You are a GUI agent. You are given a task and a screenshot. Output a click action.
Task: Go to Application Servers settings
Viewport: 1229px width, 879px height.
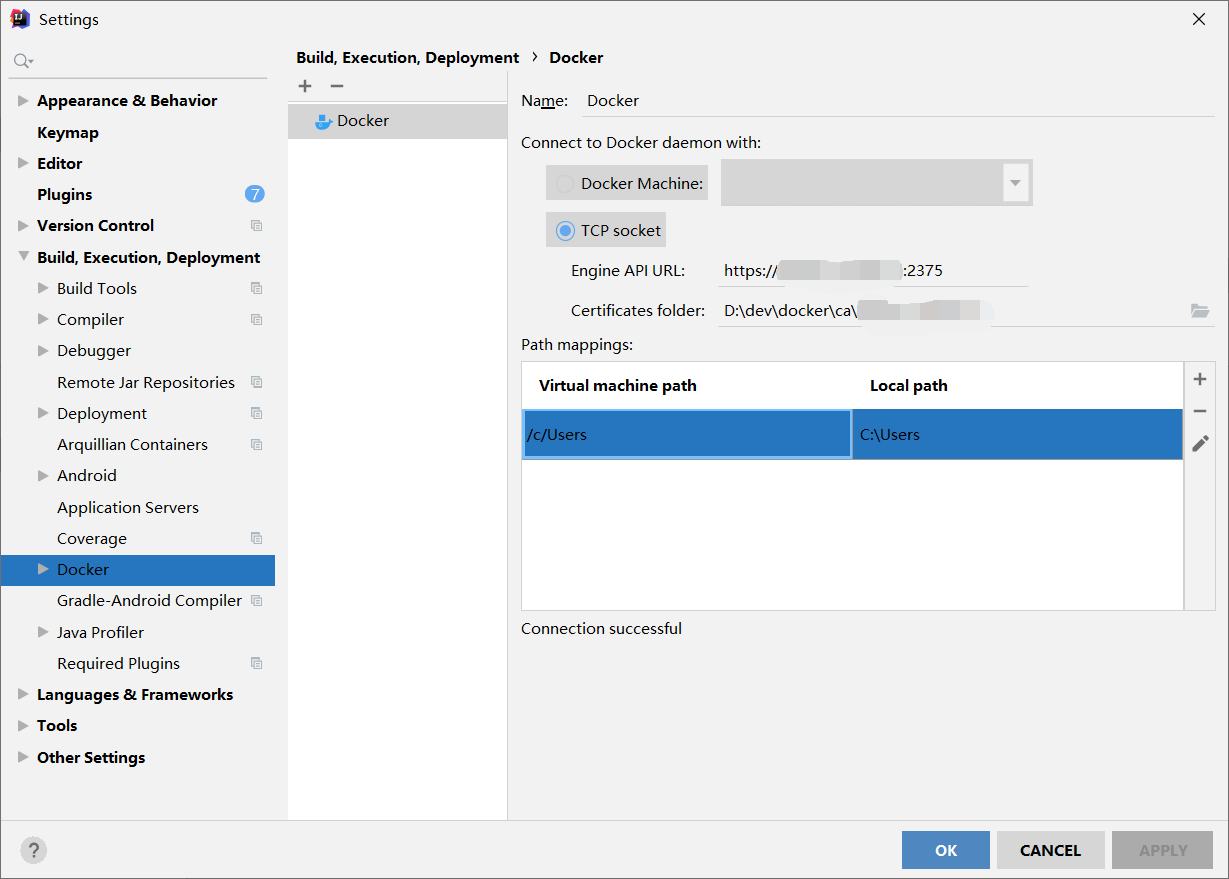(128, 507)
